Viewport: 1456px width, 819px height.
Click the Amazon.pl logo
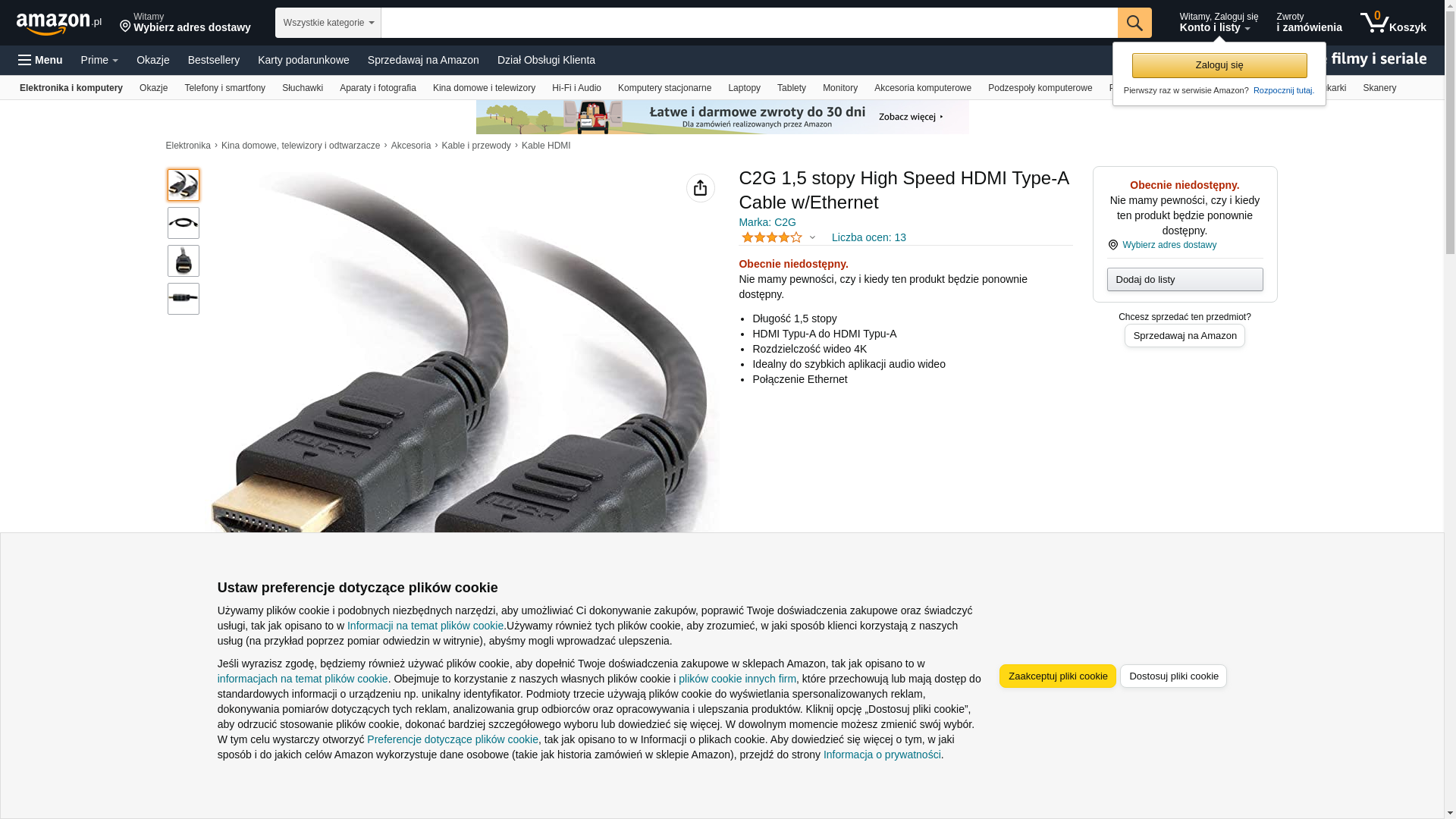click(59, 24)
